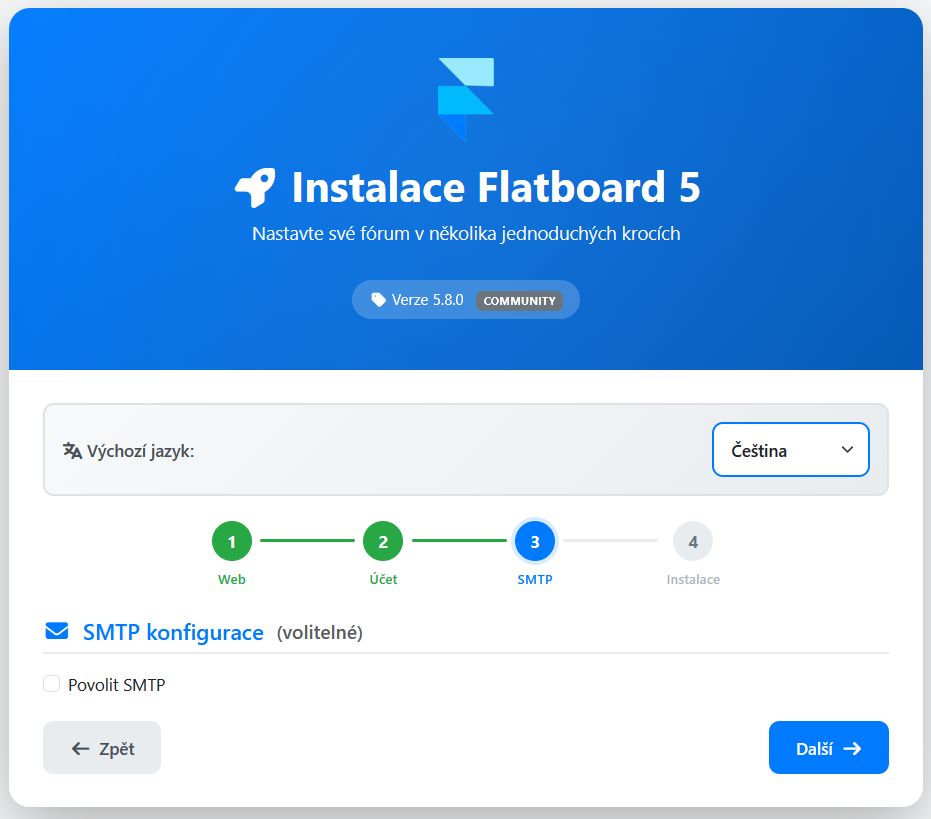Click the translate icon by Výchozí jazyk
Viewport: 931px width, 819px height.
[72, 451]
